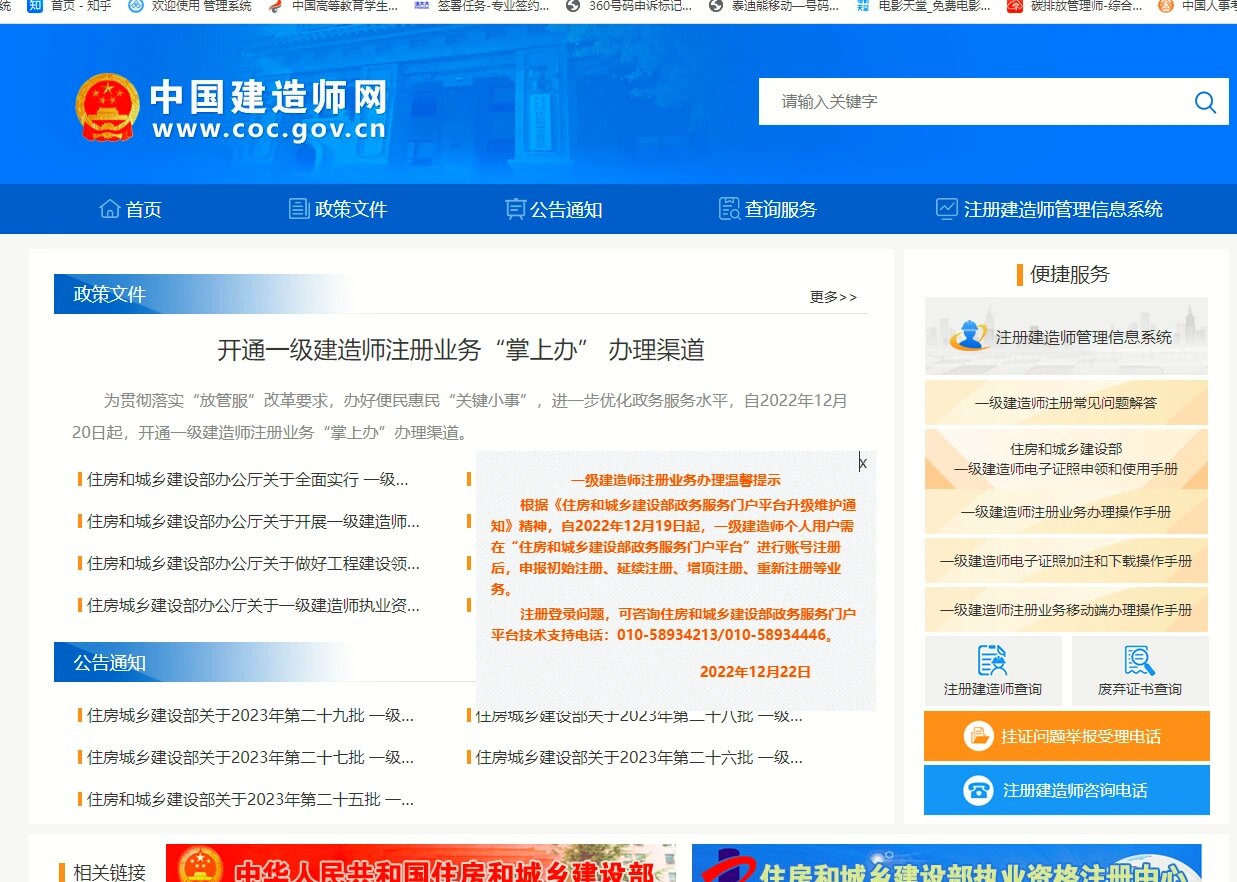Open 注册建造师管理信息系统 in navigation bar
This screenshot has height=882, width=1237.
(1049, 209)
